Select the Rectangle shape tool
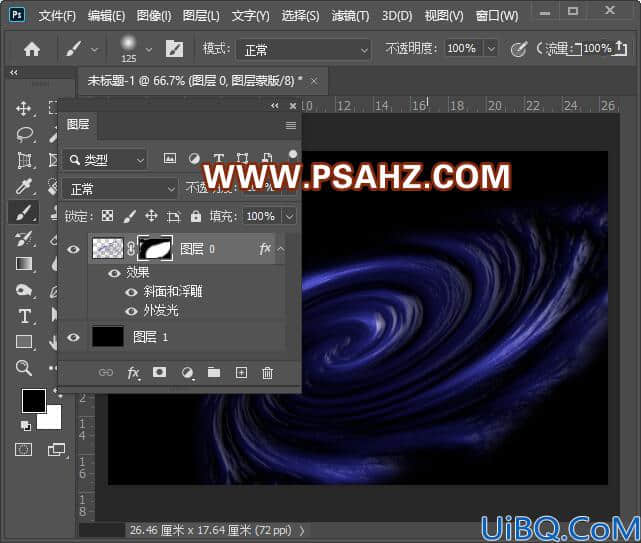641x543 pixels. coord(24,342)
